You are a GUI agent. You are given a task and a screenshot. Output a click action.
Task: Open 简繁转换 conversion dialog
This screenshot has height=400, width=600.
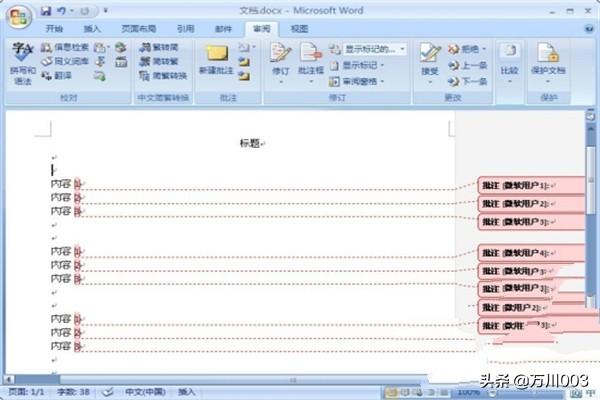click(163, 75)
